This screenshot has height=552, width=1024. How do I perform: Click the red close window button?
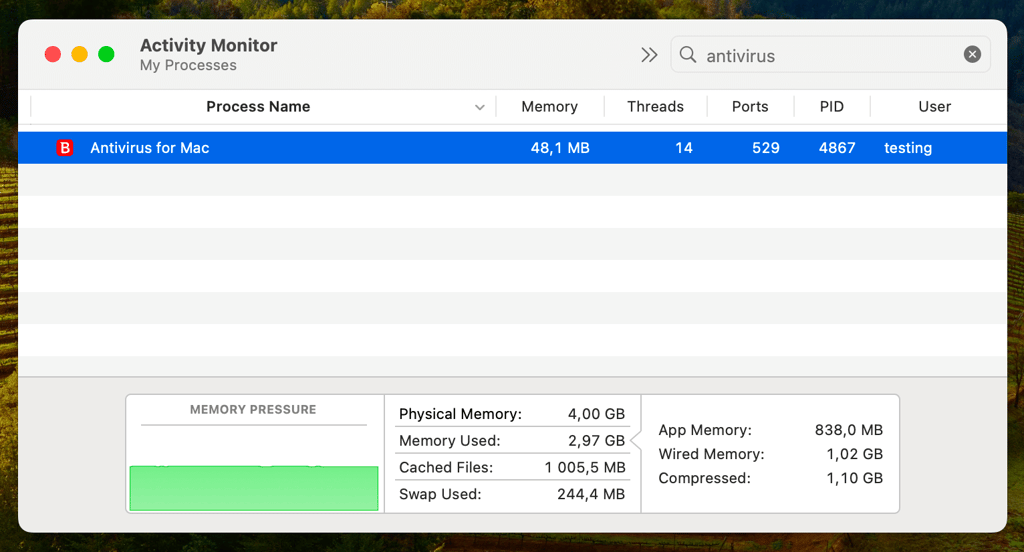pyautogui.click(x=53, y=54)
